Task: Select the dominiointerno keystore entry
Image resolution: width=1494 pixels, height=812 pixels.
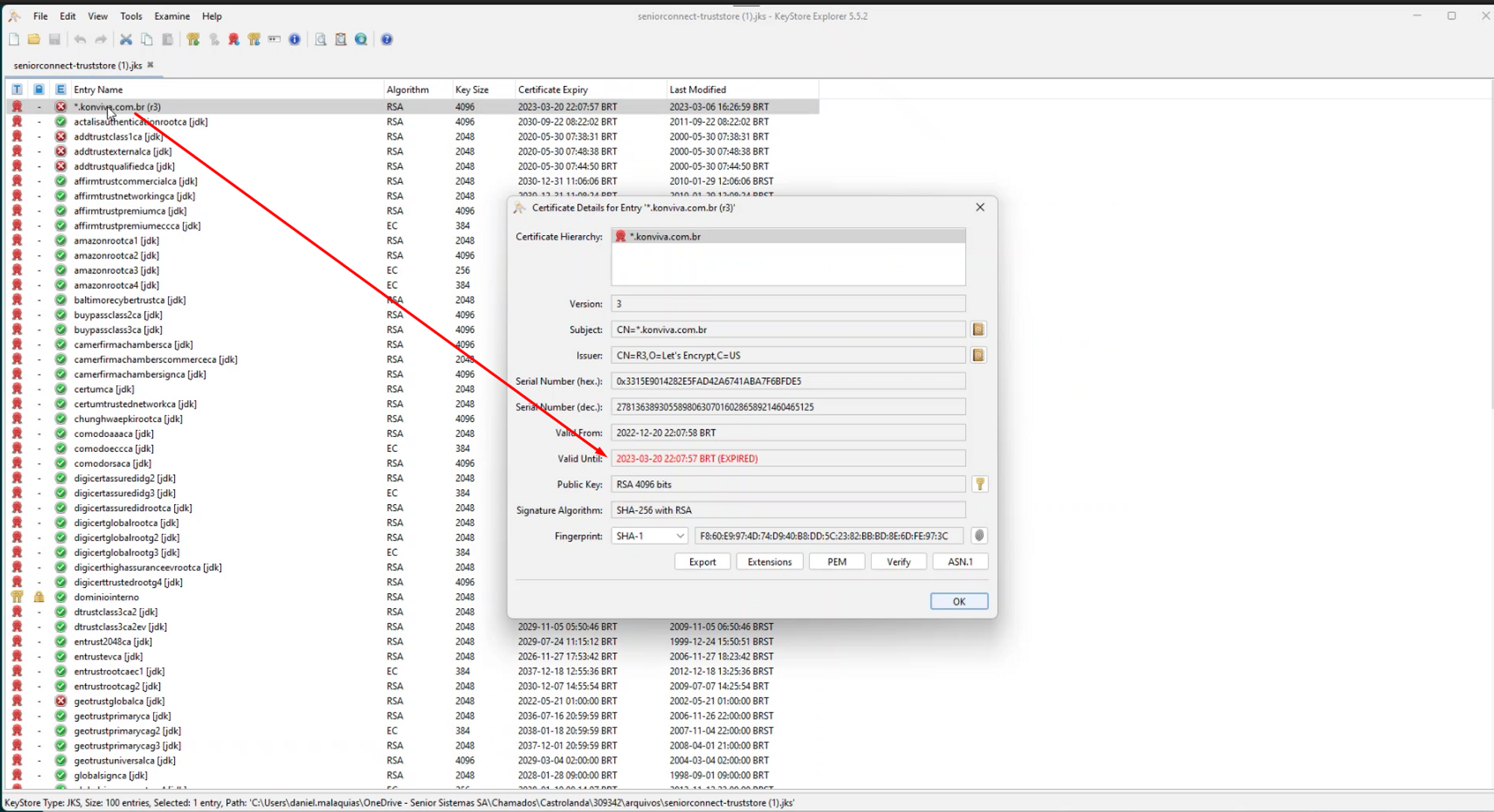Action: (106, 597)
